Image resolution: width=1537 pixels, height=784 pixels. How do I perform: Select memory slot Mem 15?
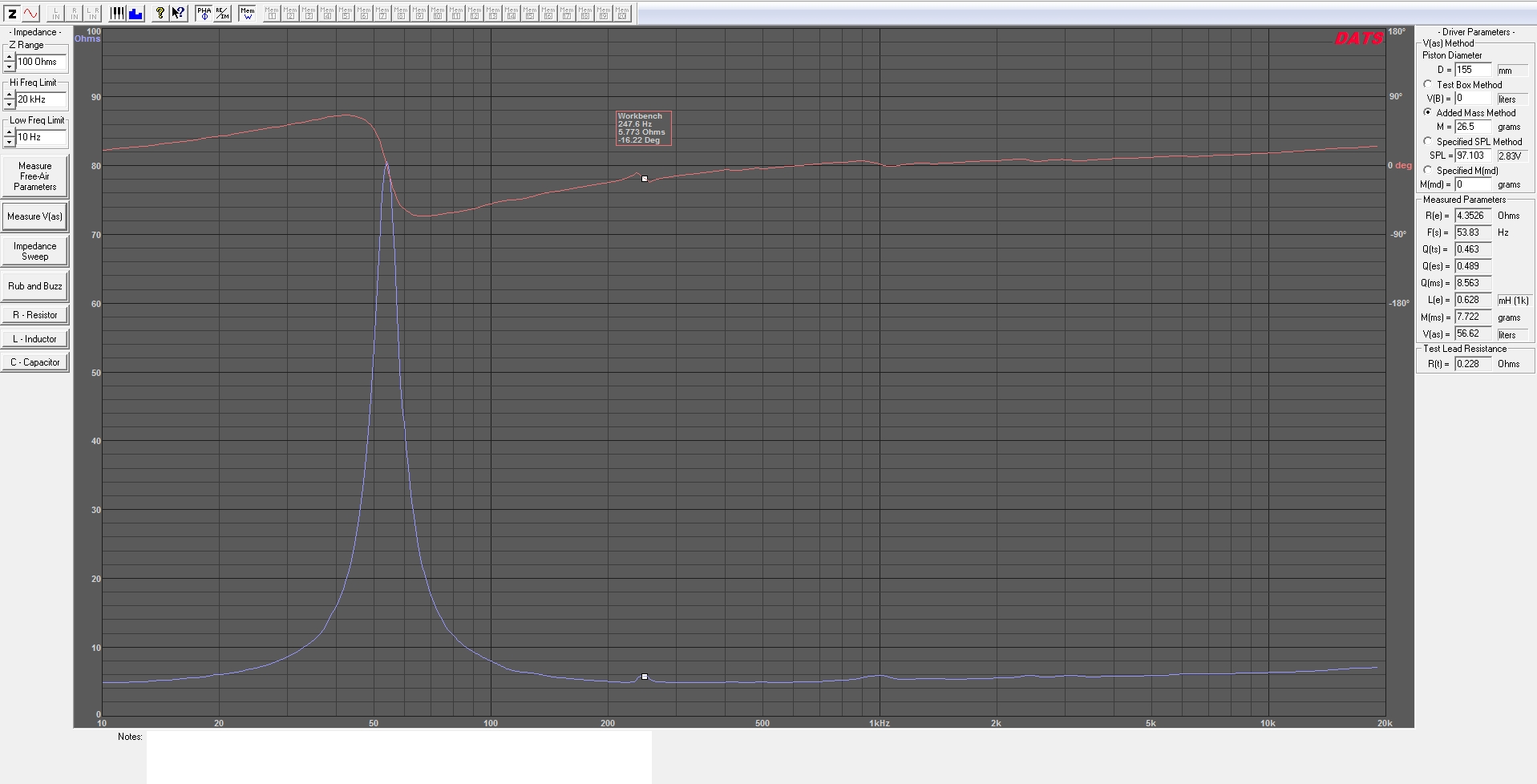point(530,13)
